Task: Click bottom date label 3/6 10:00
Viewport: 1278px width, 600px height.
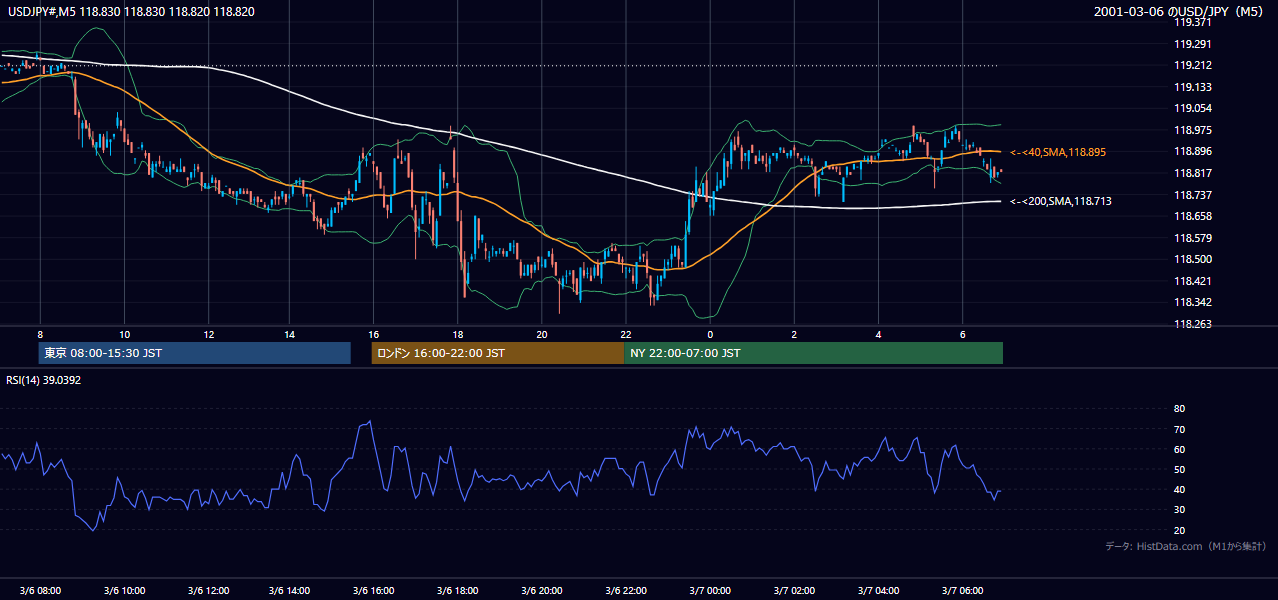Action: point(124,590)
